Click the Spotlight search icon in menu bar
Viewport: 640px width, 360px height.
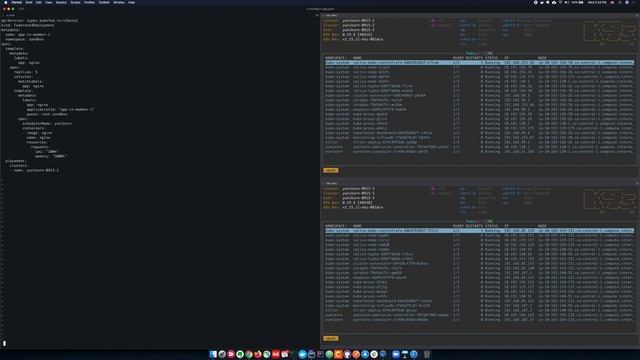point(620,2)
